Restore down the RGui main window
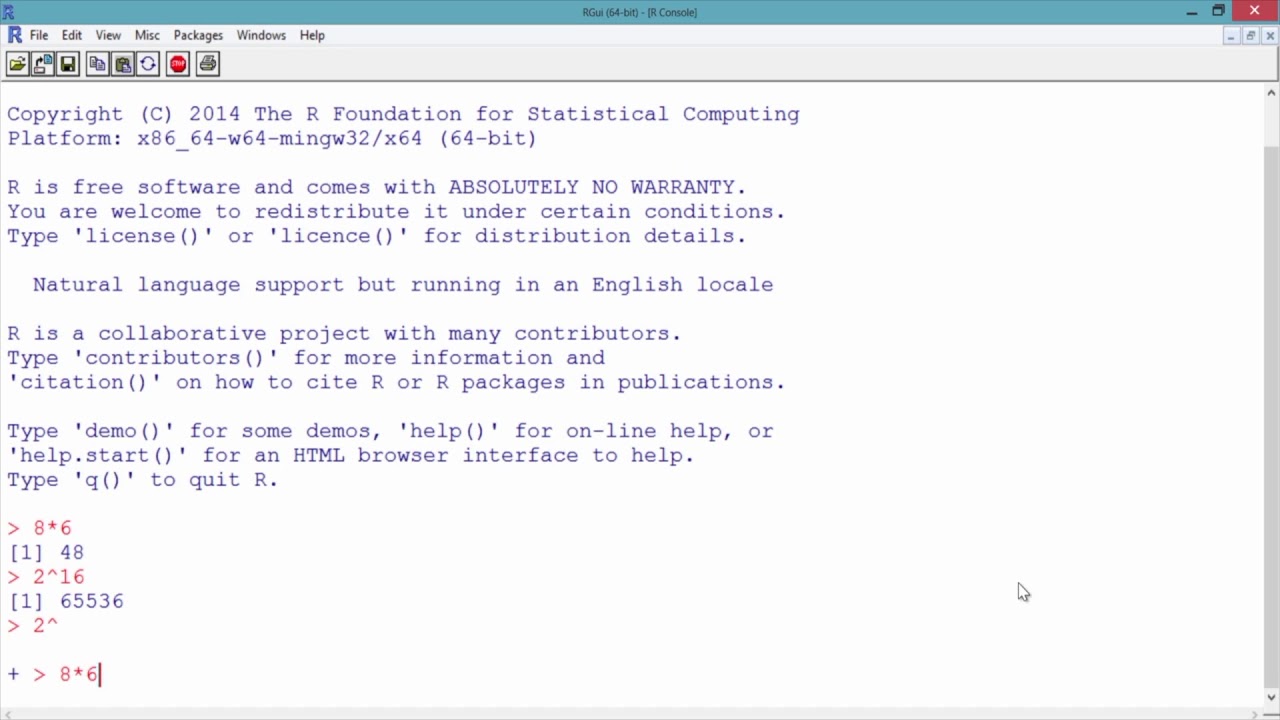Viewport: 1280px width, 720px height. (x=1218, y=12)
